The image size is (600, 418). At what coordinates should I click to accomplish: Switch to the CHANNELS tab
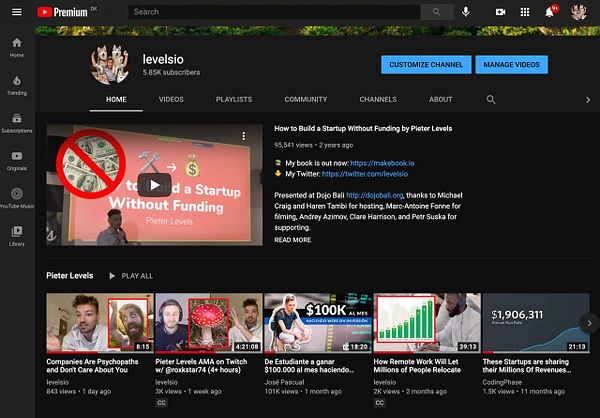(378, 100)
